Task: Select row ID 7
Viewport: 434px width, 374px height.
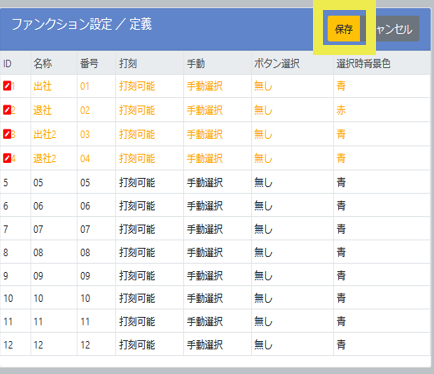Action: (6, 229)
